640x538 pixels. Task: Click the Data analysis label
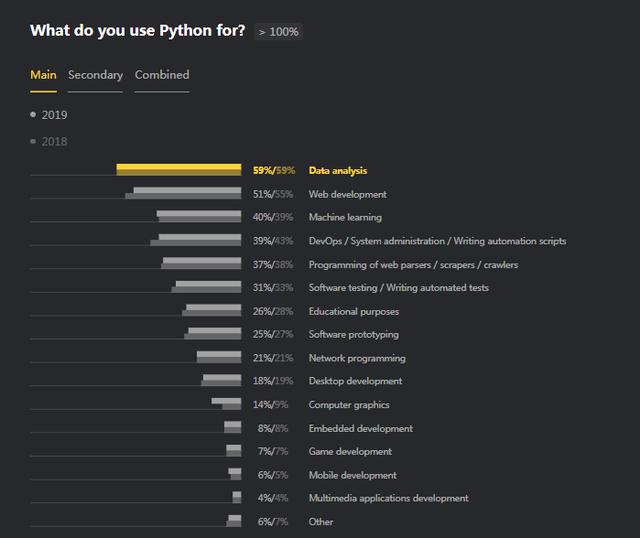click(x=338, y=171)
